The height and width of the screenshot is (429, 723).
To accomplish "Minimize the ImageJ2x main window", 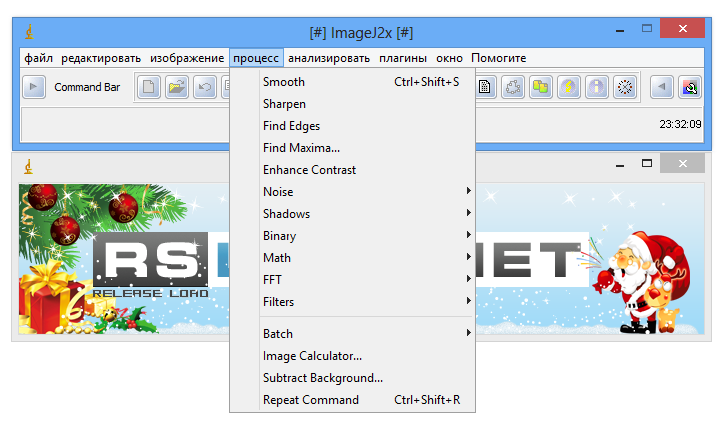I will pos(620,30).
